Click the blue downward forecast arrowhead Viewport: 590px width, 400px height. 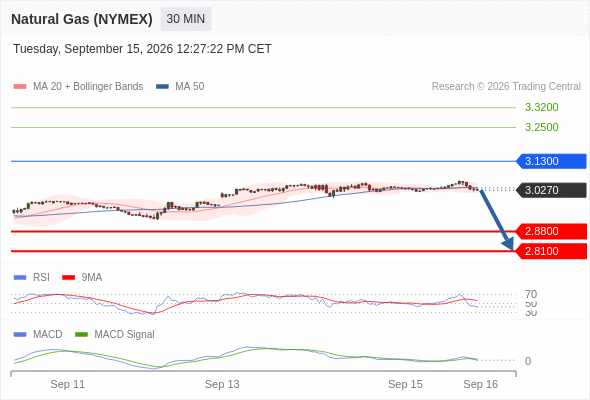(508, 244)
